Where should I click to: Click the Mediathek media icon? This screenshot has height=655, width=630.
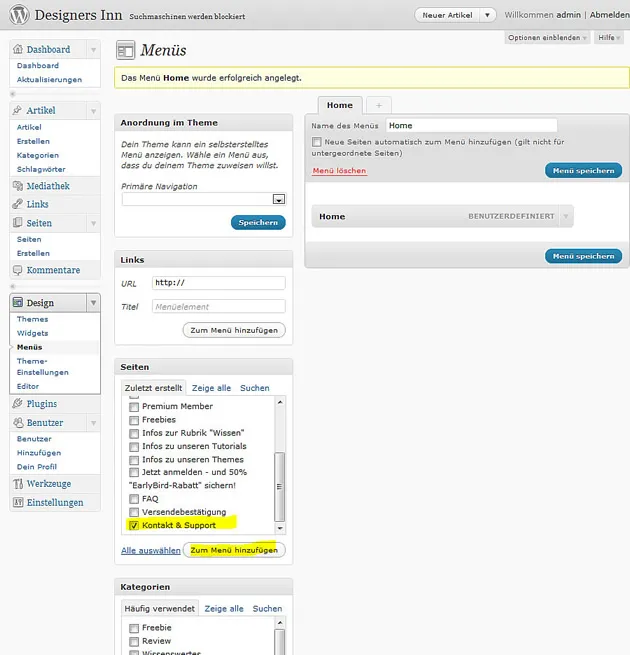click(18, 186)
